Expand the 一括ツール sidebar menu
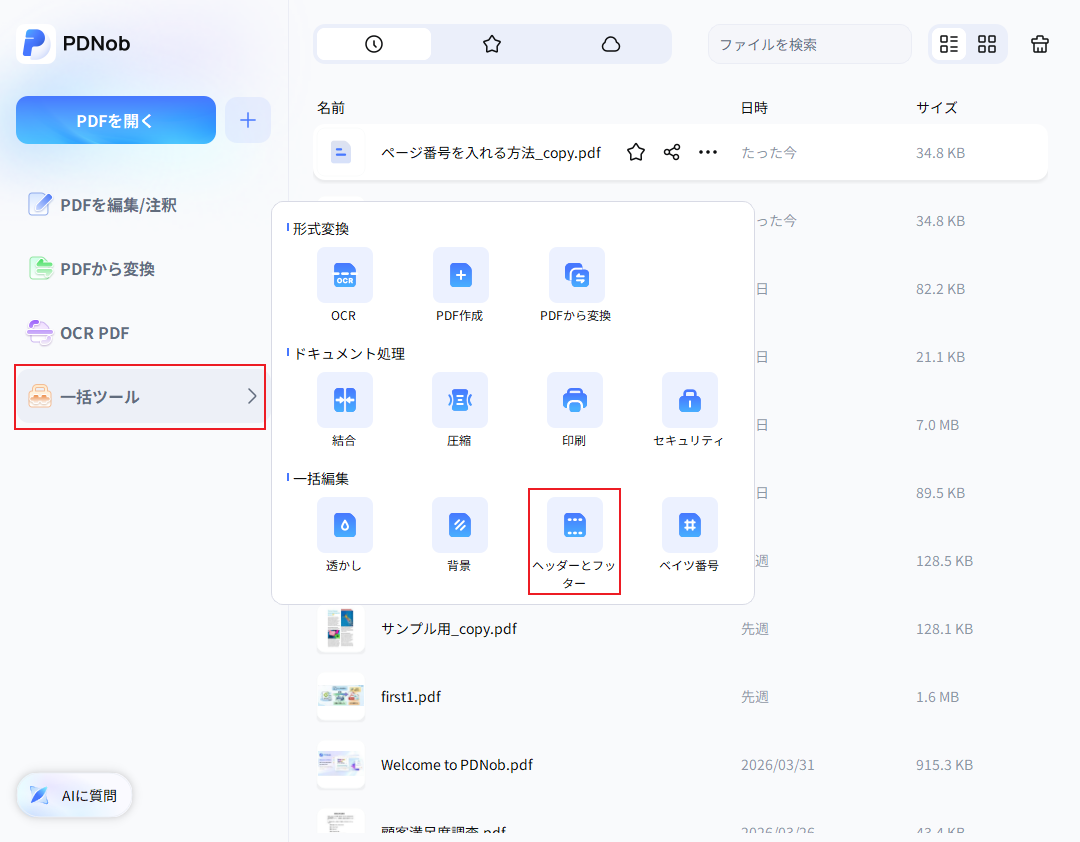Viewport: 1080px width, 842px height. point(139,397)
